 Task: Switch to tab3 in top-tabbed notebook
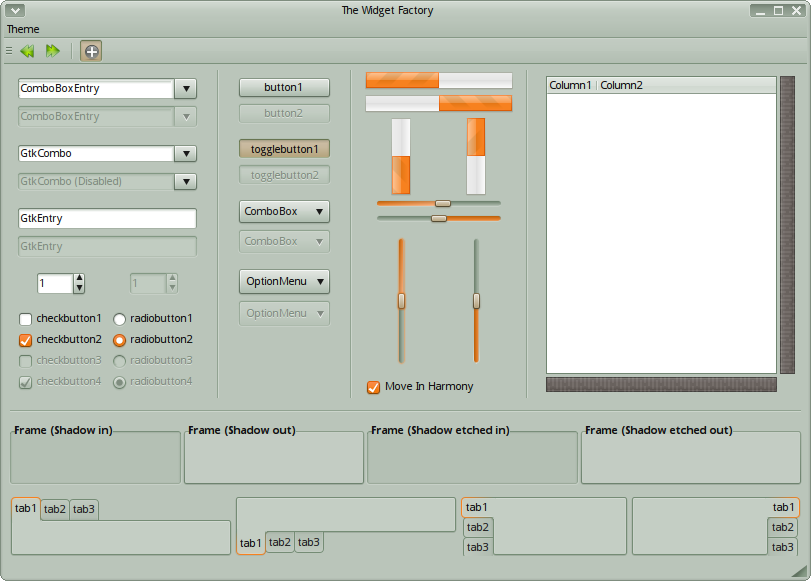(84, 510)
